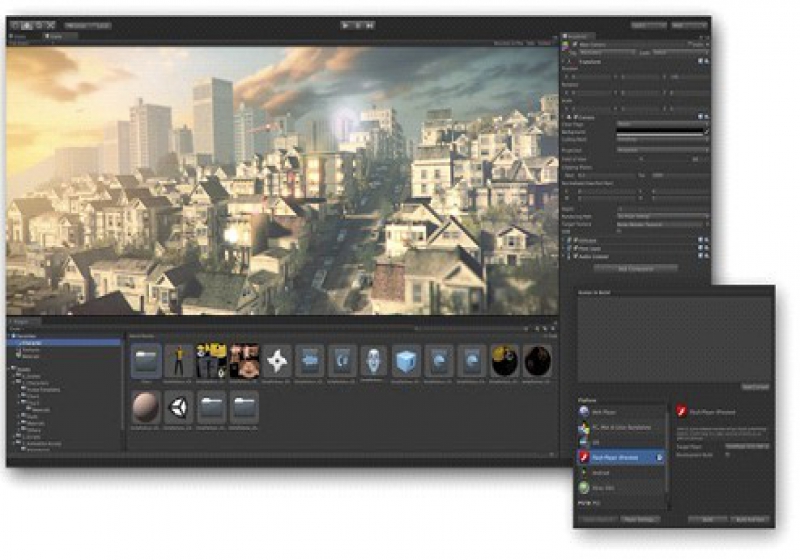The image size is (800, 560).
Task: Open the Tag dropdown in Inspector
Action: (607, 53)
